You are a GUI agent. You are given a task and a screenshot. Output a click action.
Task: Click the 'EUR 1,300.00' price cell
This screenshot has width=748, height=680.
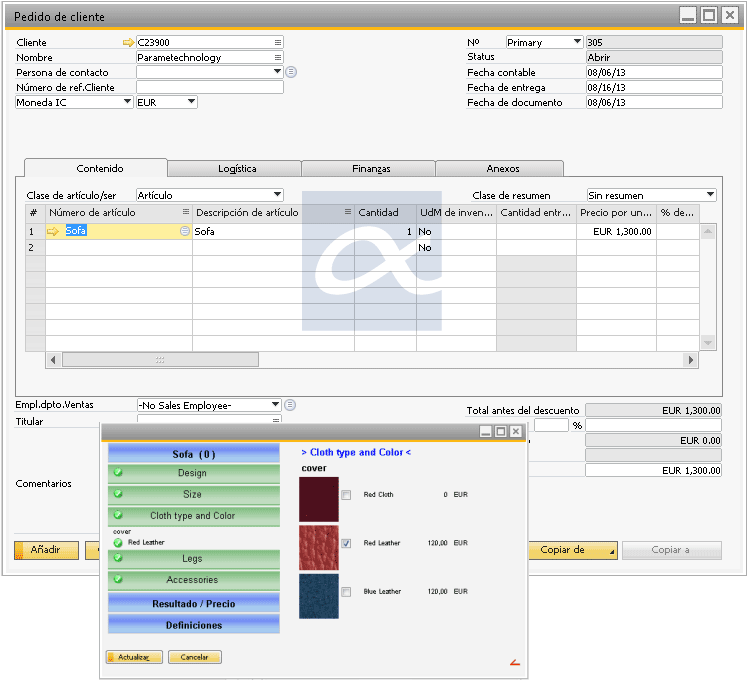pos(616,231)
